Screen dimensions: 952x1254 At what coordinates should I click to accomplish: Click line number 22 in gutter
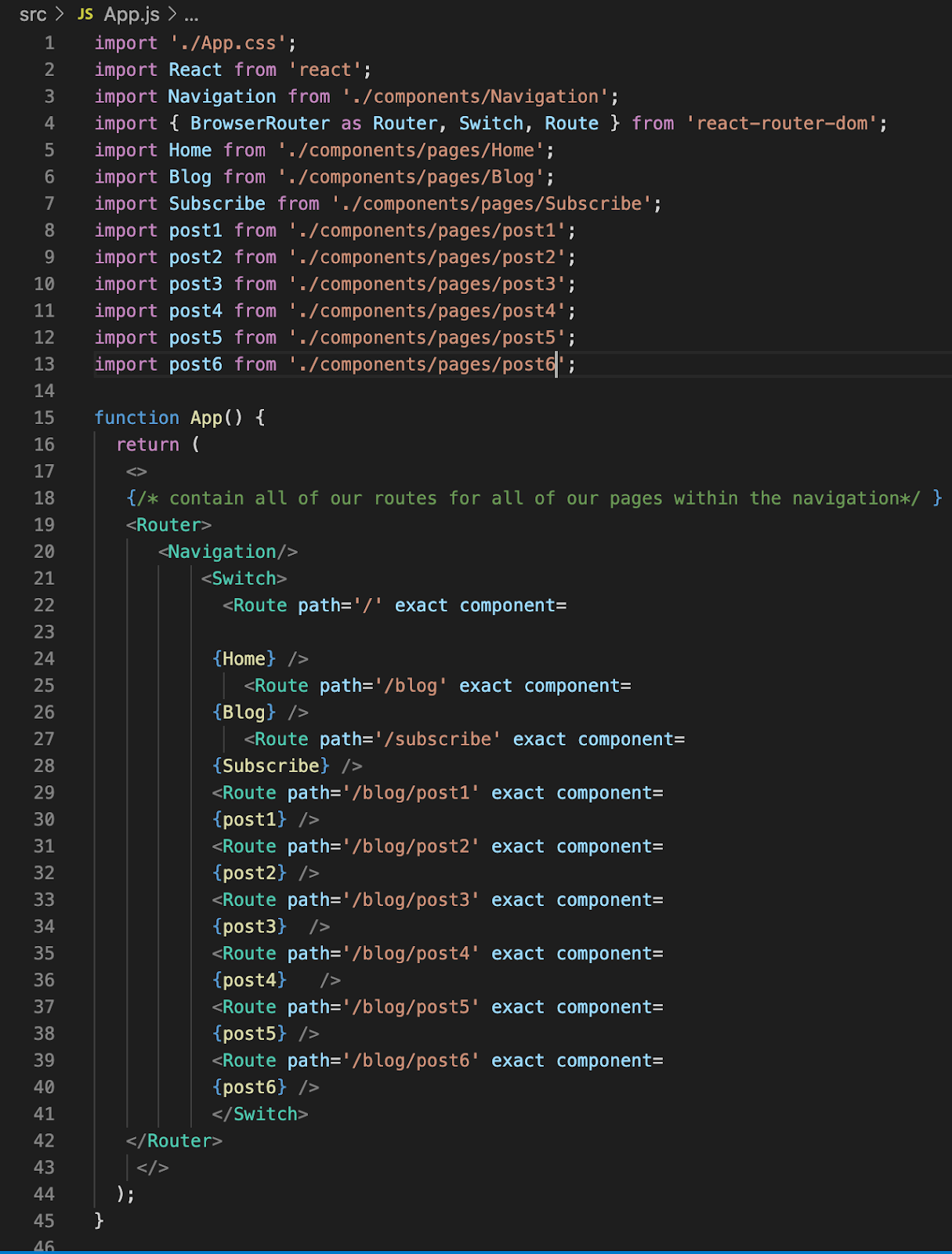click(x=45, y=605)
